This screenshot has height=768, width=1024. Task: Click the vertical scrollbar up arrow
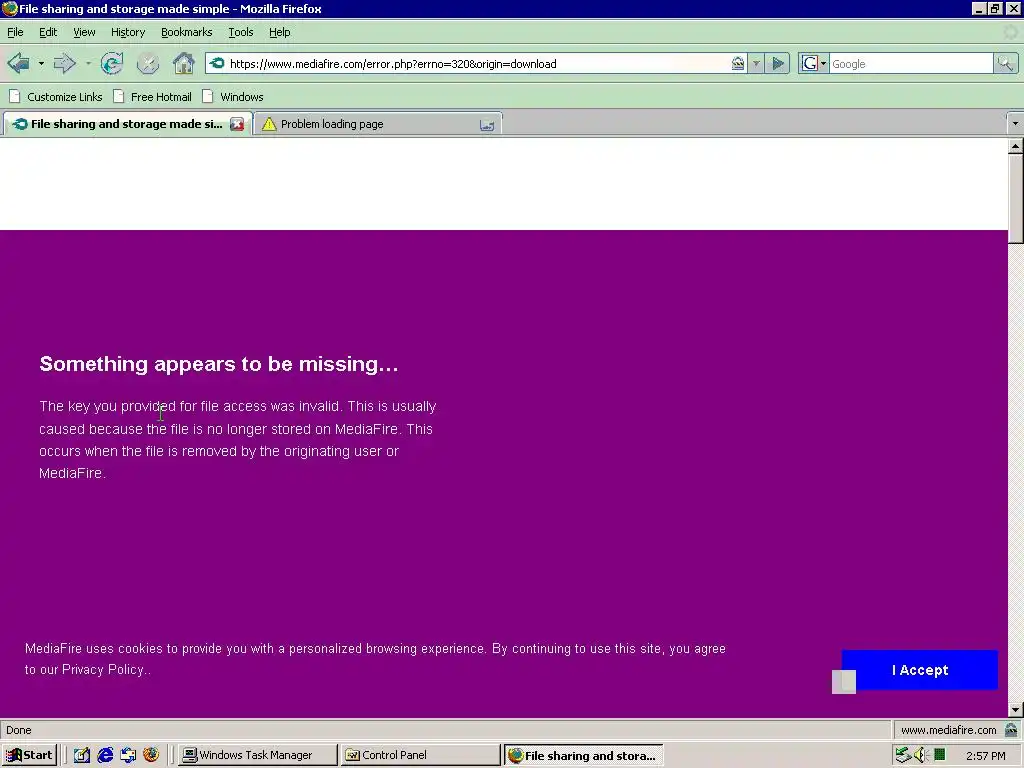coord(1015,146)
